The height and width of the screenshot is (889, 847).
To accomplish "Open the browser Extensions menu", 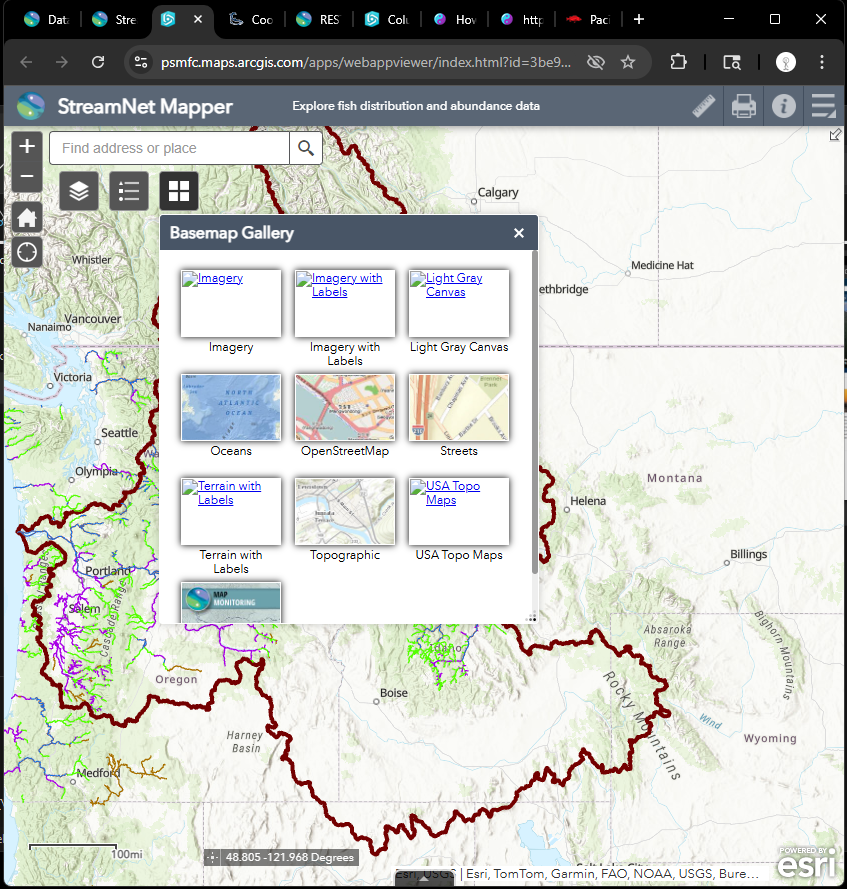I will point(679,62).
